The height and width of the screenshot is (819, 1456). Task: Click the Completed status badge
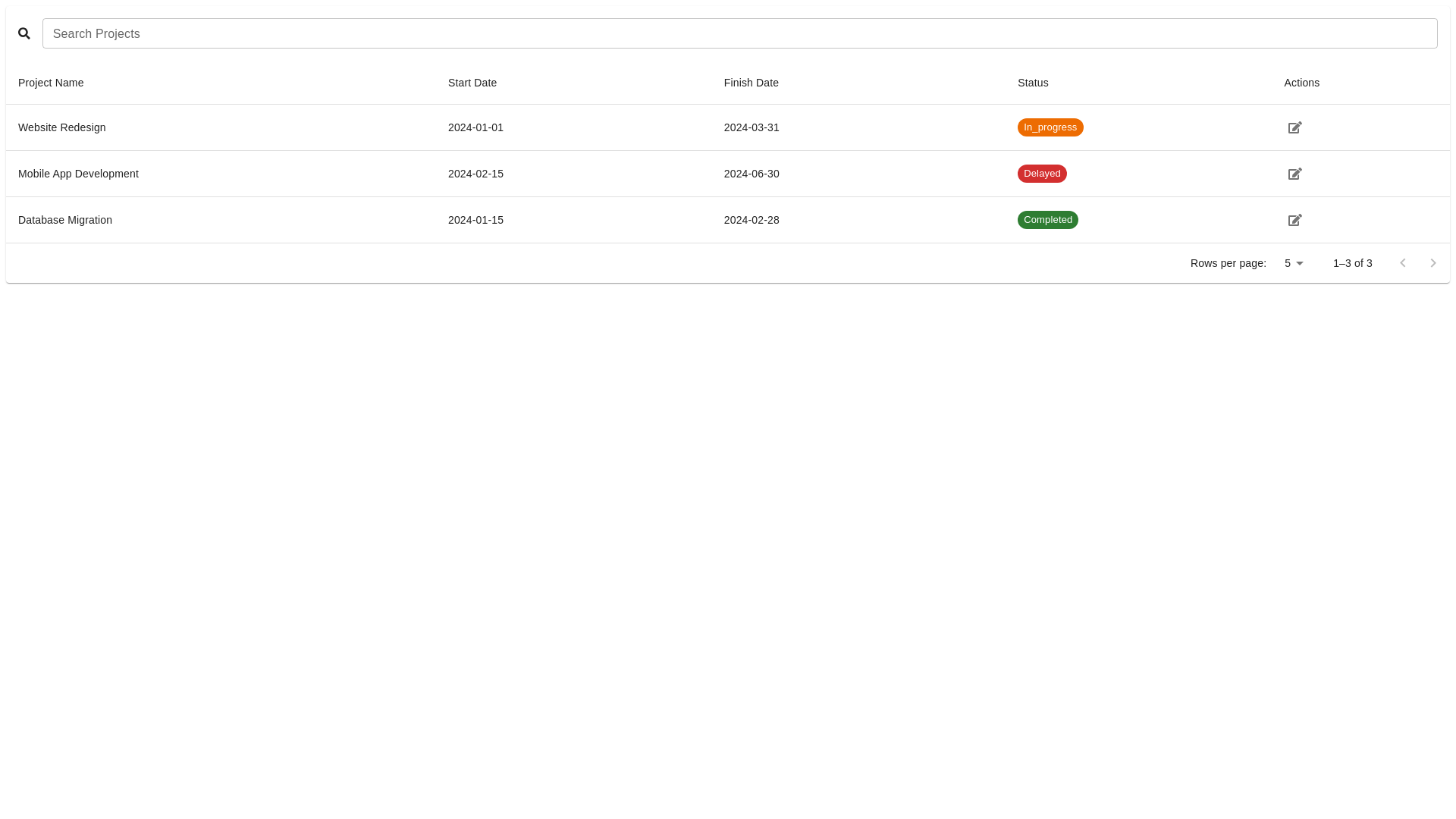click(x=1048, y=220)
